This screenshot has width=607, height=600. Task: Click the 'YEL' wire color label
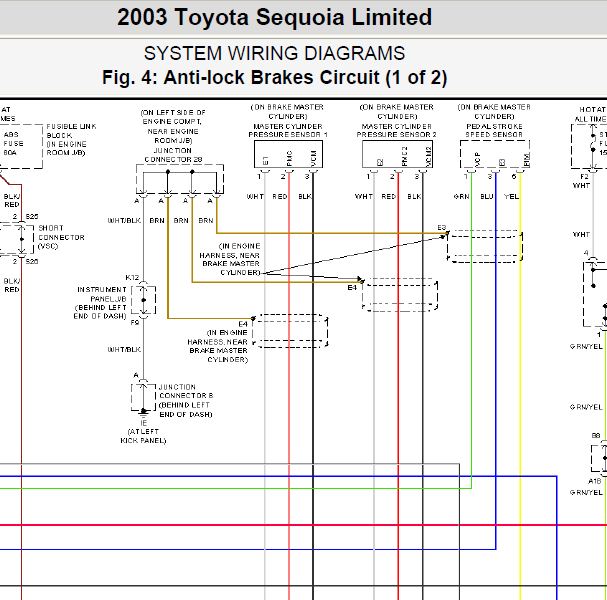(511, 197)
